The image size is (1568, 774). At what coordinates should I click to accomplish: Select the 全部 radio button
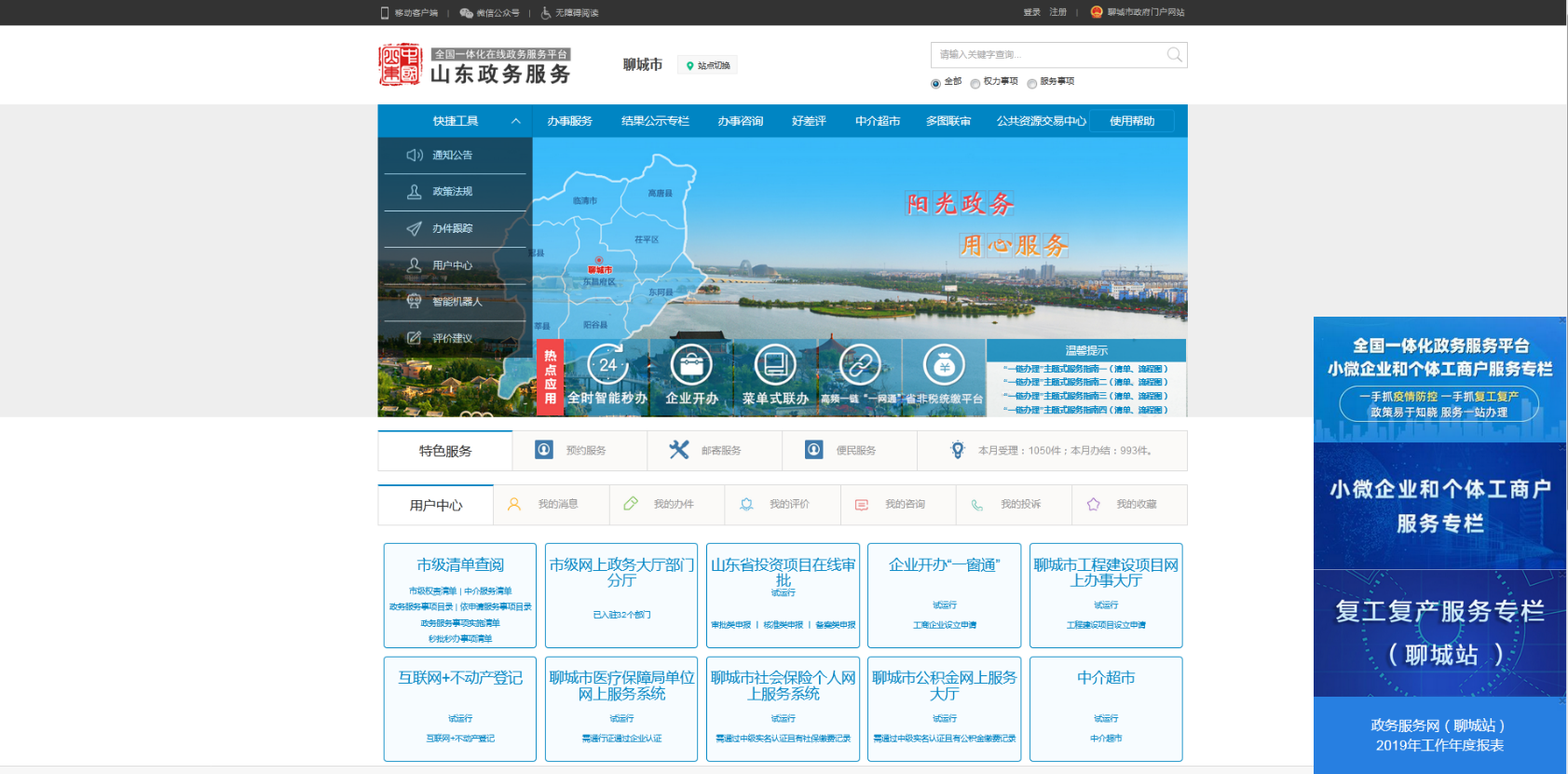click(x=935, y=84)
